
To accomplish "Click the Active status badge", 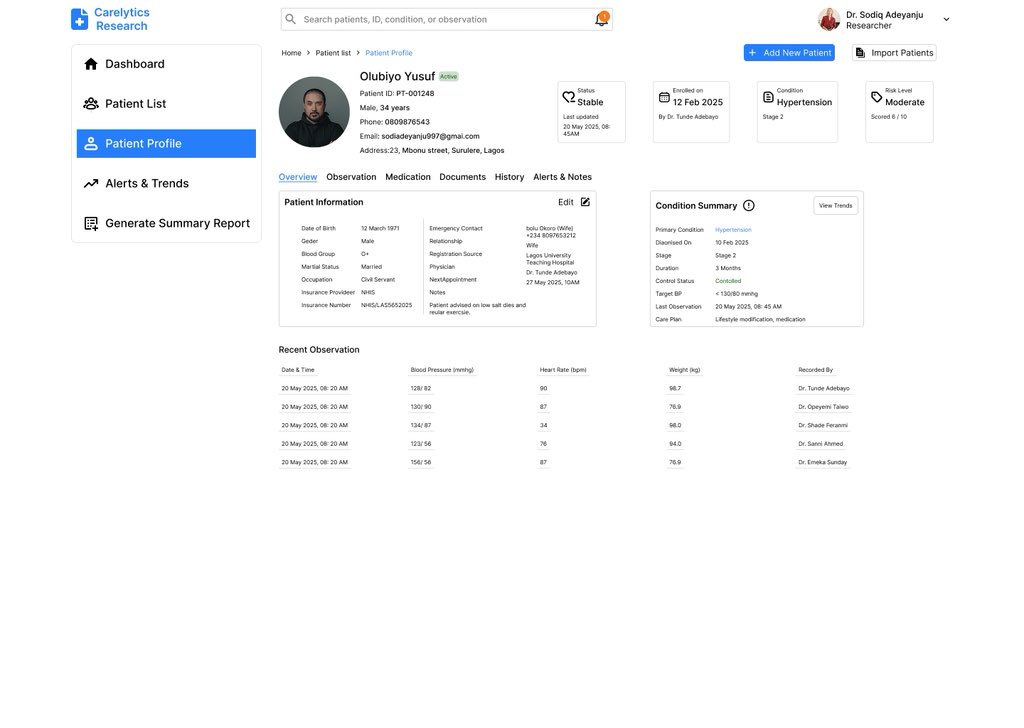I will point(449,76).
